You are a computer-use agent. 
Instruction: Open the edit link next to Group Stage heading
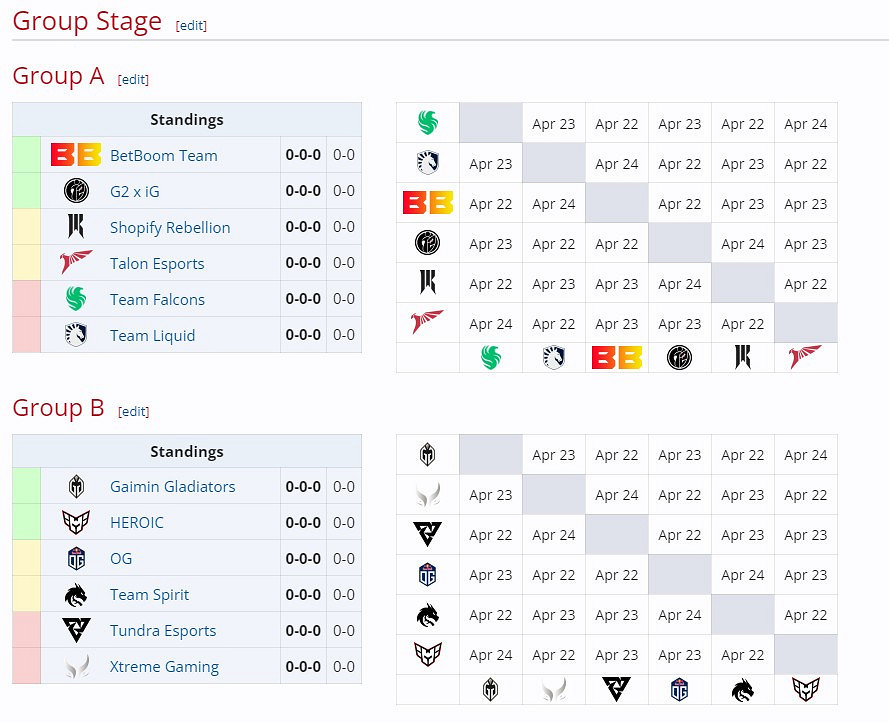tap(190, 25)
